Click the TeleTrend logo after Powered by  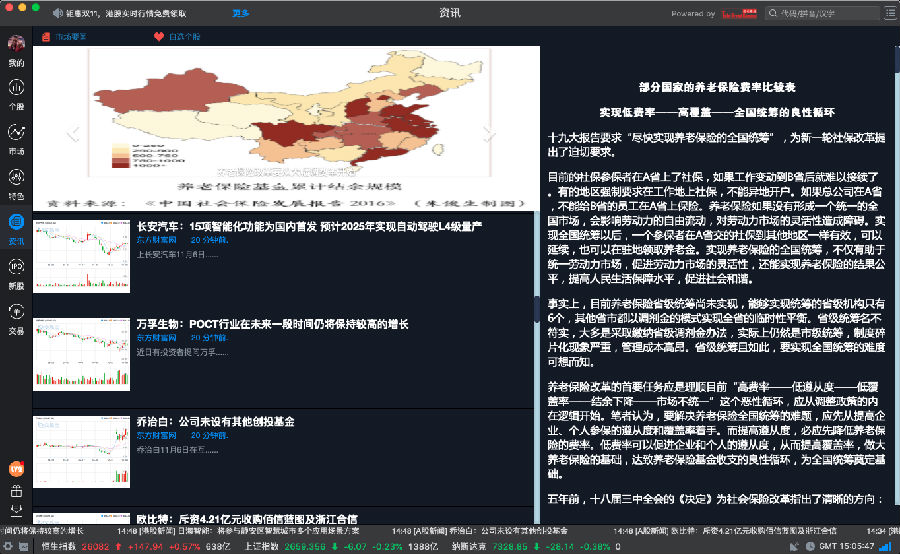click(x=739, y=14)
